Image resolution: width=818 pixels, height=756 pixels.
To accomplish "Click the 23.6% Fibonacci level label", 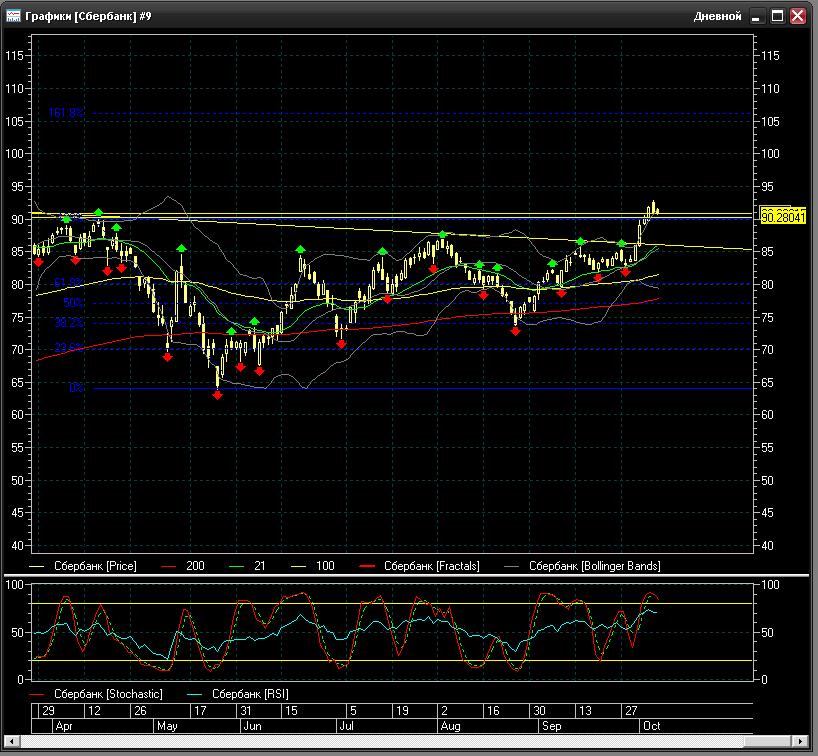I will (68, 347).
